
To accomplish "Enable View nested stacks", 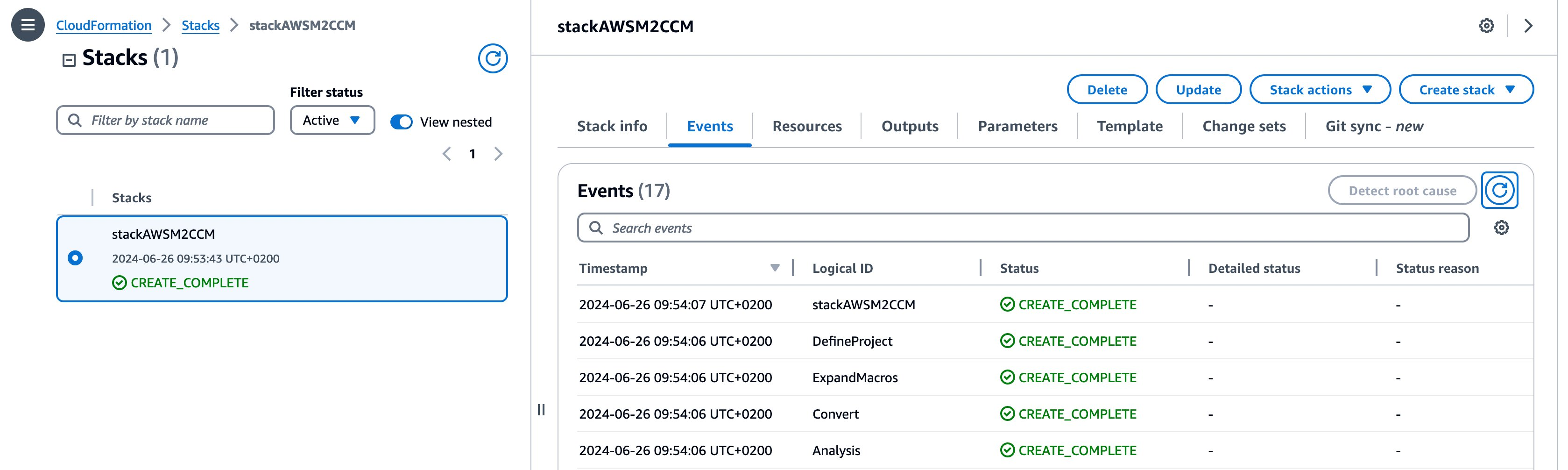I will click(x=401, y=122).
